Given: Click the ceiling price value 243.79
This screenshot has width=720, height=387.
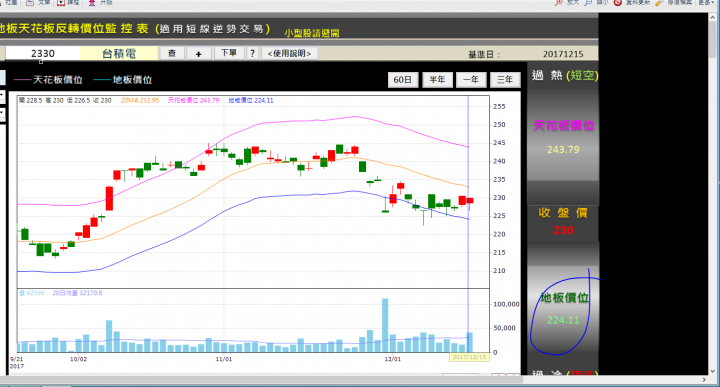Looking at the screenshot, I should [563, 150].
